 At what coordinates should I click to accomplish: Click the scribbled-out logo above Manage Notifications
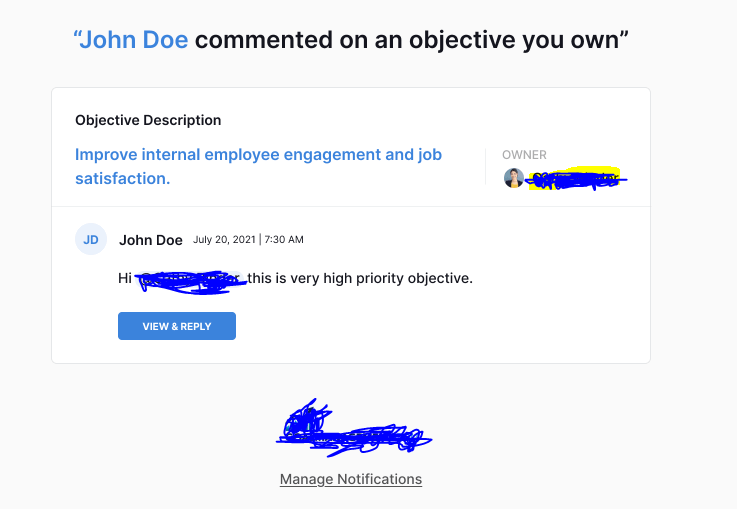click(353, 429)
